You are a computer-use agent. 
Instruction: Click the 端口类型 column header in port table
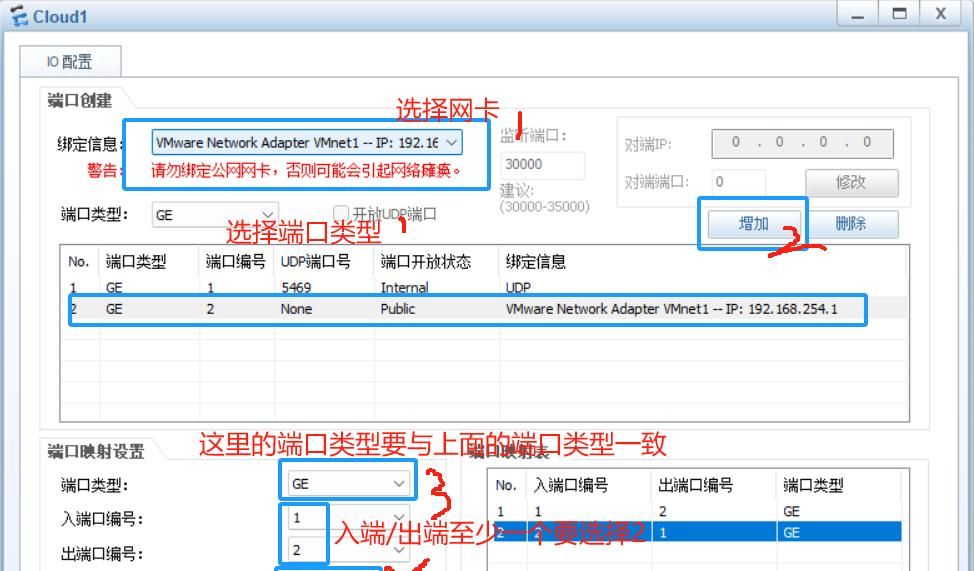pos(136,262)
